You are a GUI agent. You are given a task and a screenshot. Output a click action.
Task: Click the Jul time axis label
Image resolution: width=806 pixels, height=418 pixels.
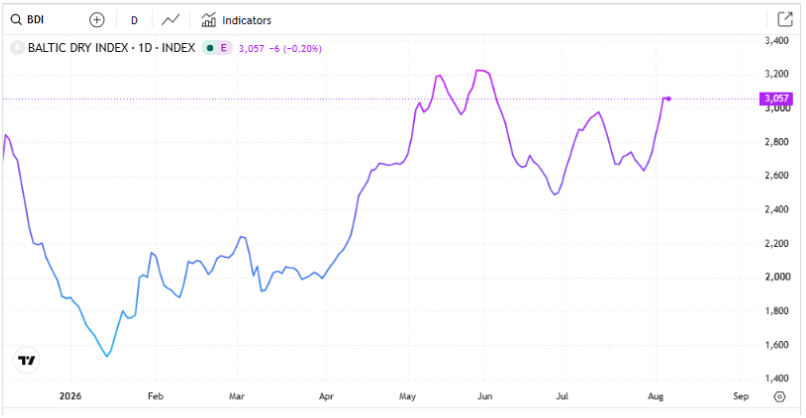[x=562, y=396]
